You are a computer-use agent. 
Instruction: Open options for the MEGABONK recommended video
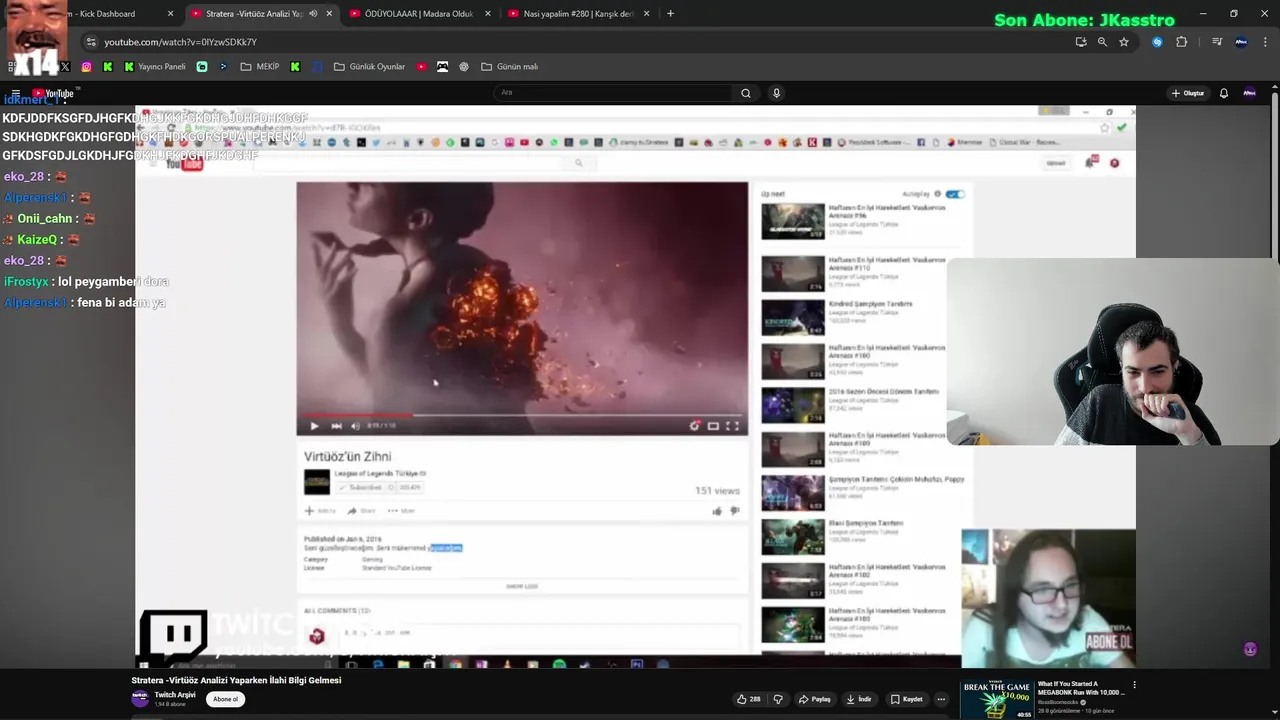pos(1134,685)
